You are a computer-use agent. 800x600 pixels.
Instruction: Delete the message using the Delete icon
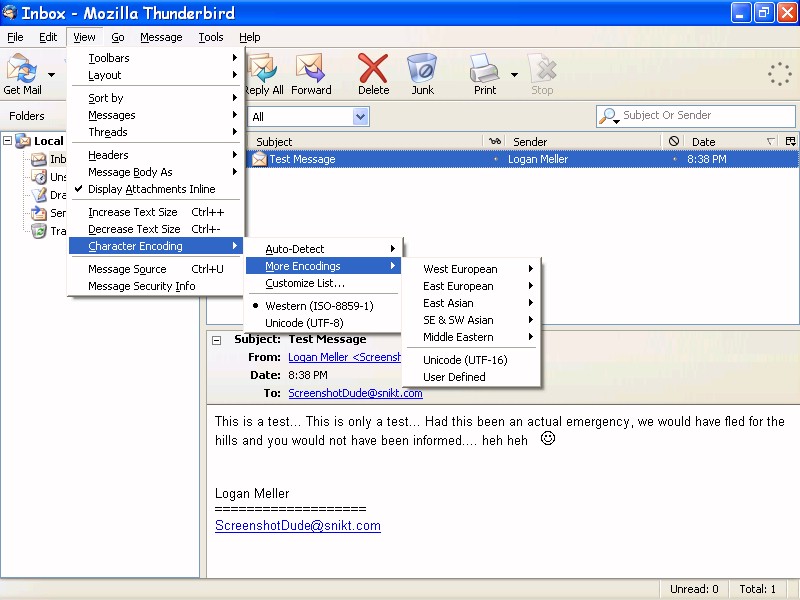pyautogui.click(x=373, y=68)
